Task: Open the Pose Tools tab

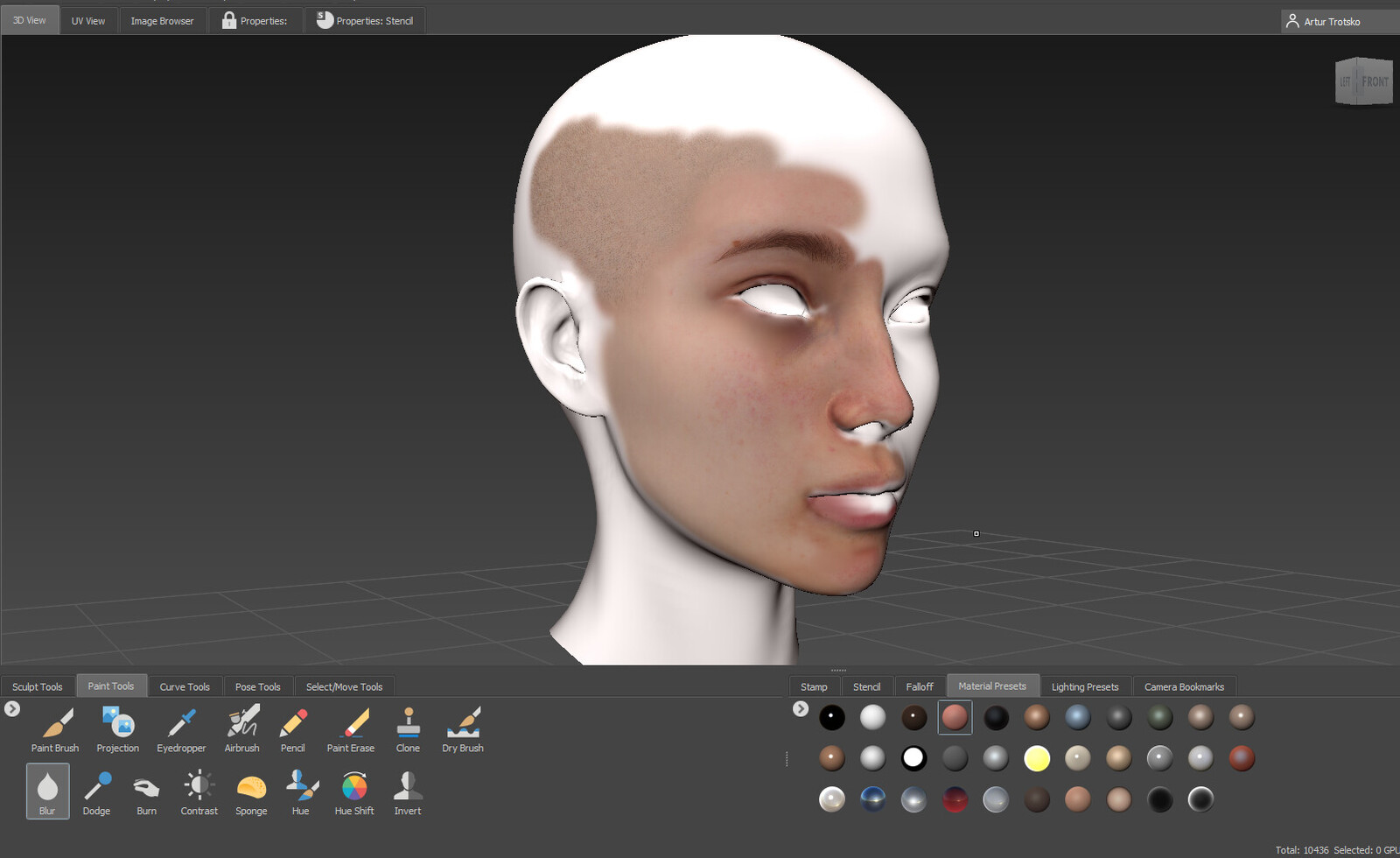Action: tap(258, 686)
